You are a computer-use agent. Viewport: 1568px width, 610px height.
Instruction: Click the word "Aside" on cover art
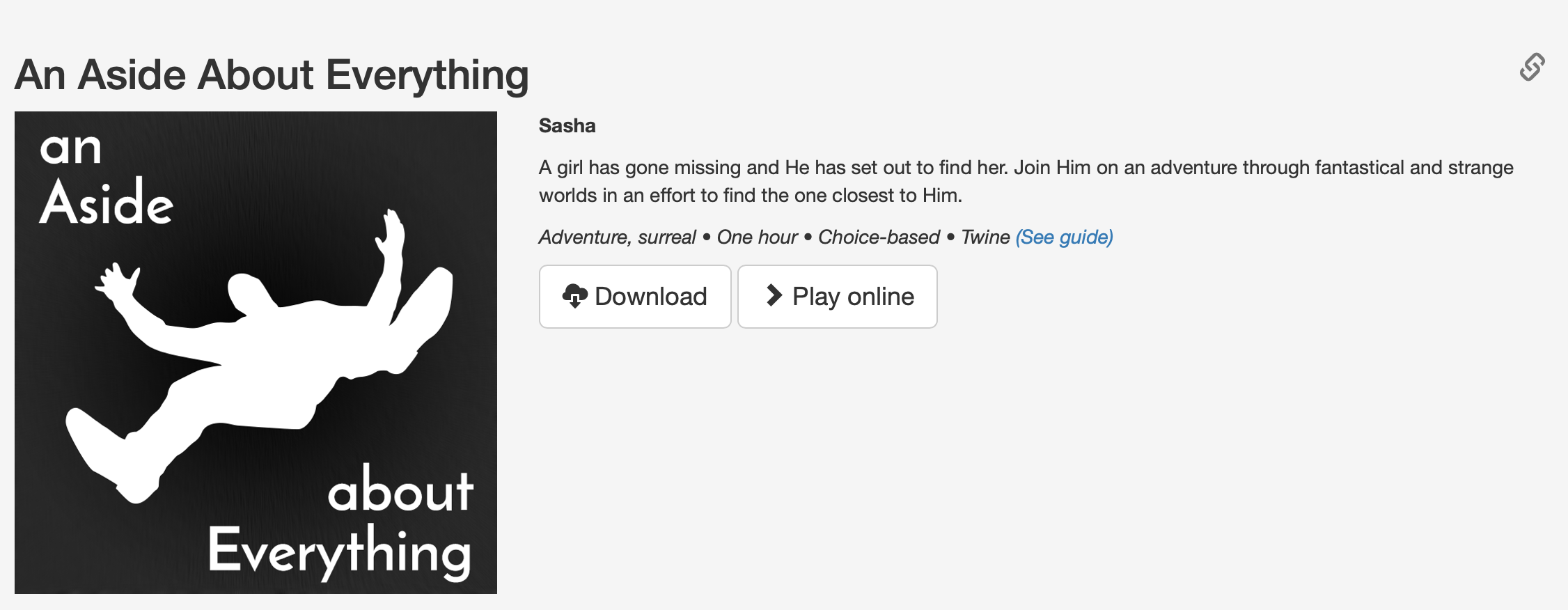(x=107, y=203)
